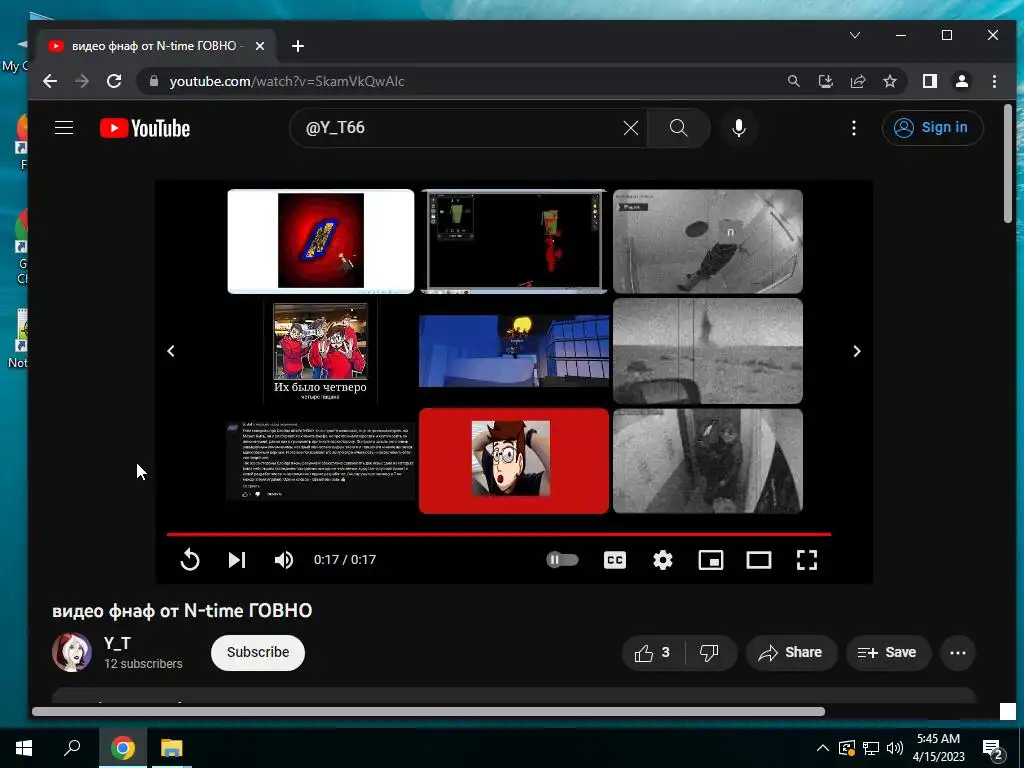This screenshot has width=1024, height=768.
Task: Click the magnifier search button on YouTube
Action: click(679, 128)
